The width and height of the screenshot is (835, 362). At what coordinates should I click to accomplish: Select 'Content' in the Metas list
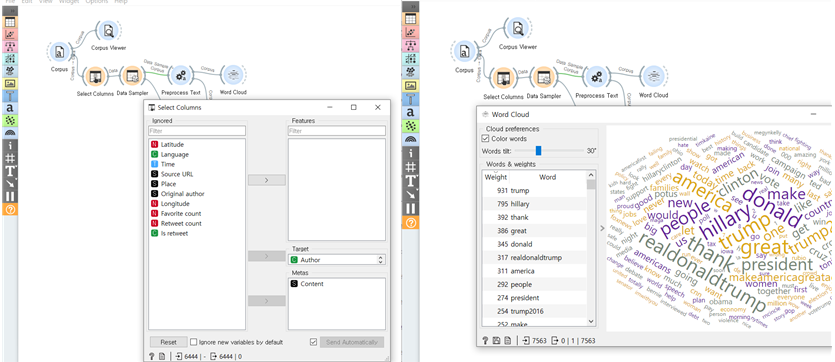(337, 284)
